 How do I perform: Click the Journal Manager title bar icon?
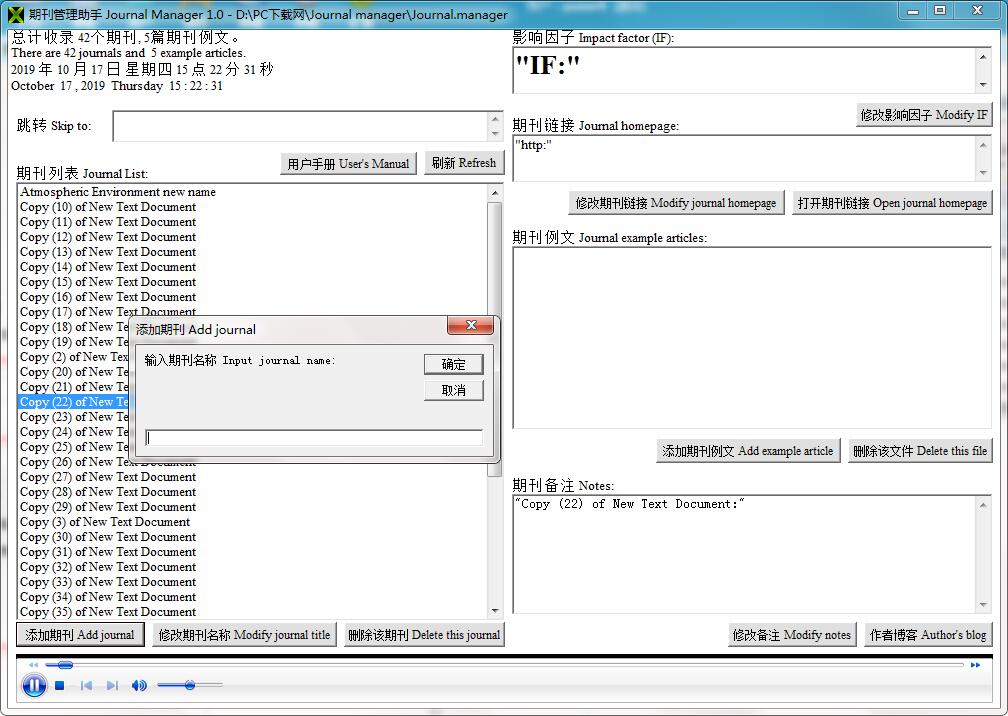tap(15, 14)
